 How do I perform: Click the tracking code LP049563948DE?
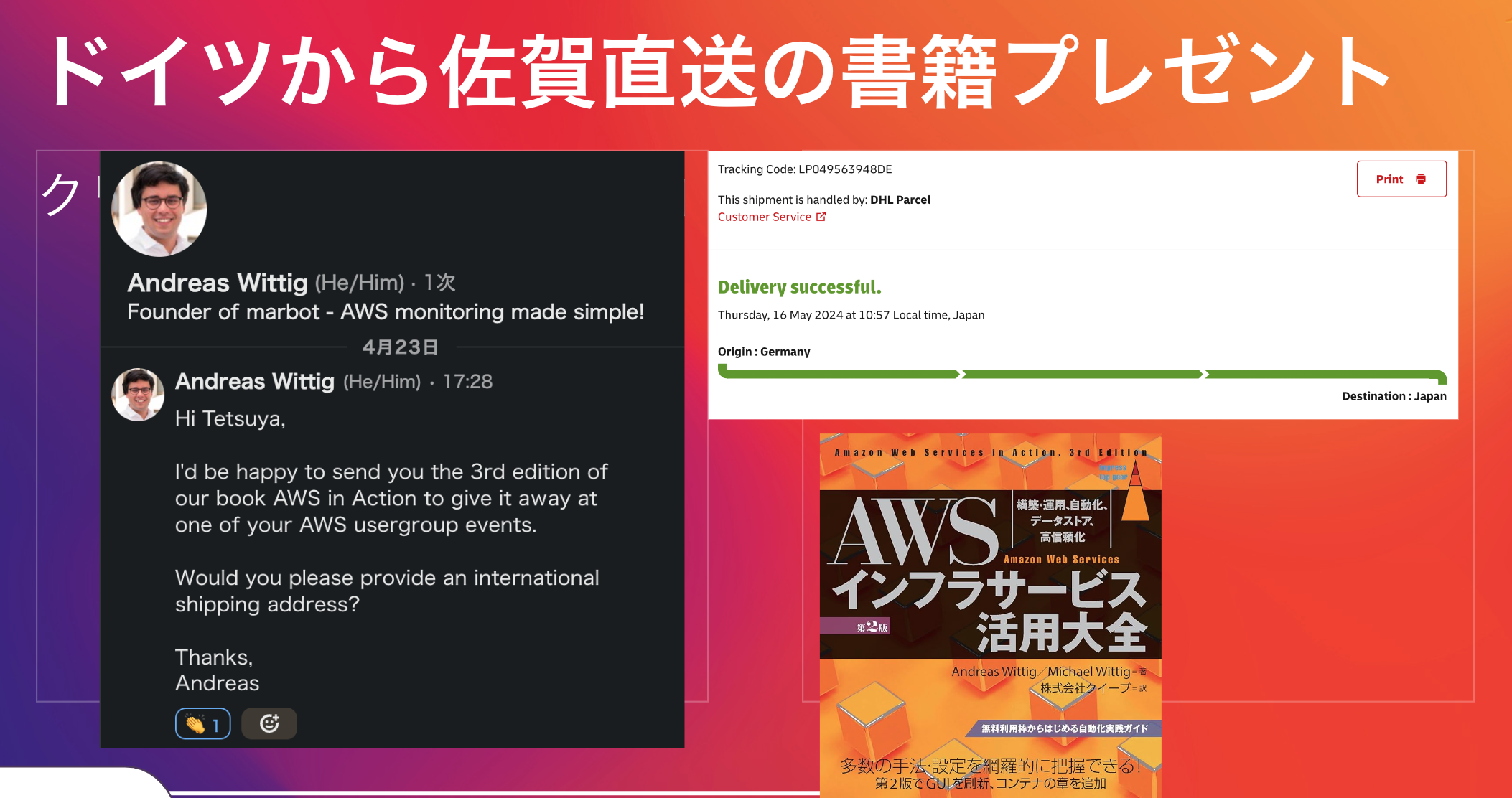tap(845, 169)
